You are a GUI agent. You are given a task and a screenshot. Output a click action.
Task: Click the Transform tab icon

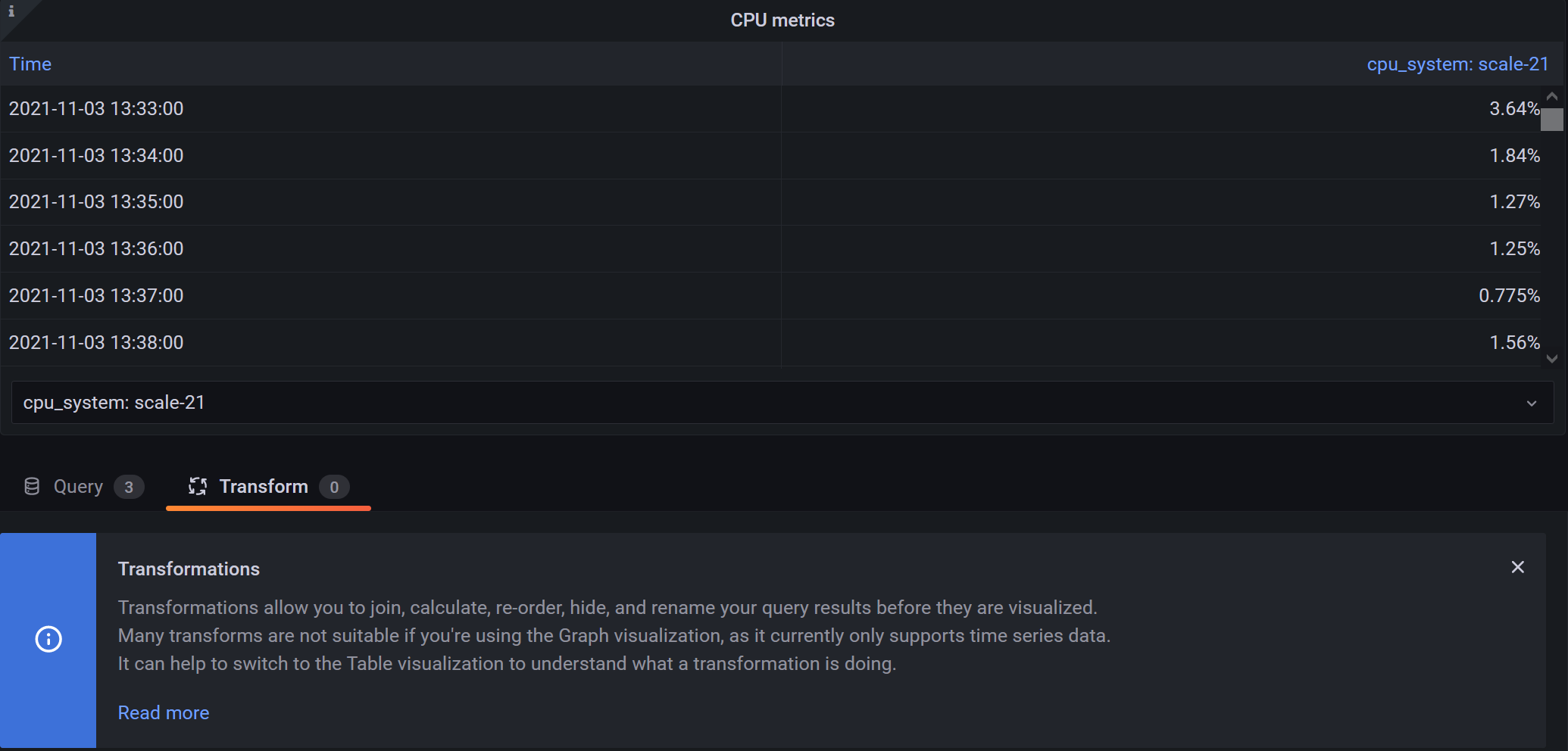[x=198, y=487]
